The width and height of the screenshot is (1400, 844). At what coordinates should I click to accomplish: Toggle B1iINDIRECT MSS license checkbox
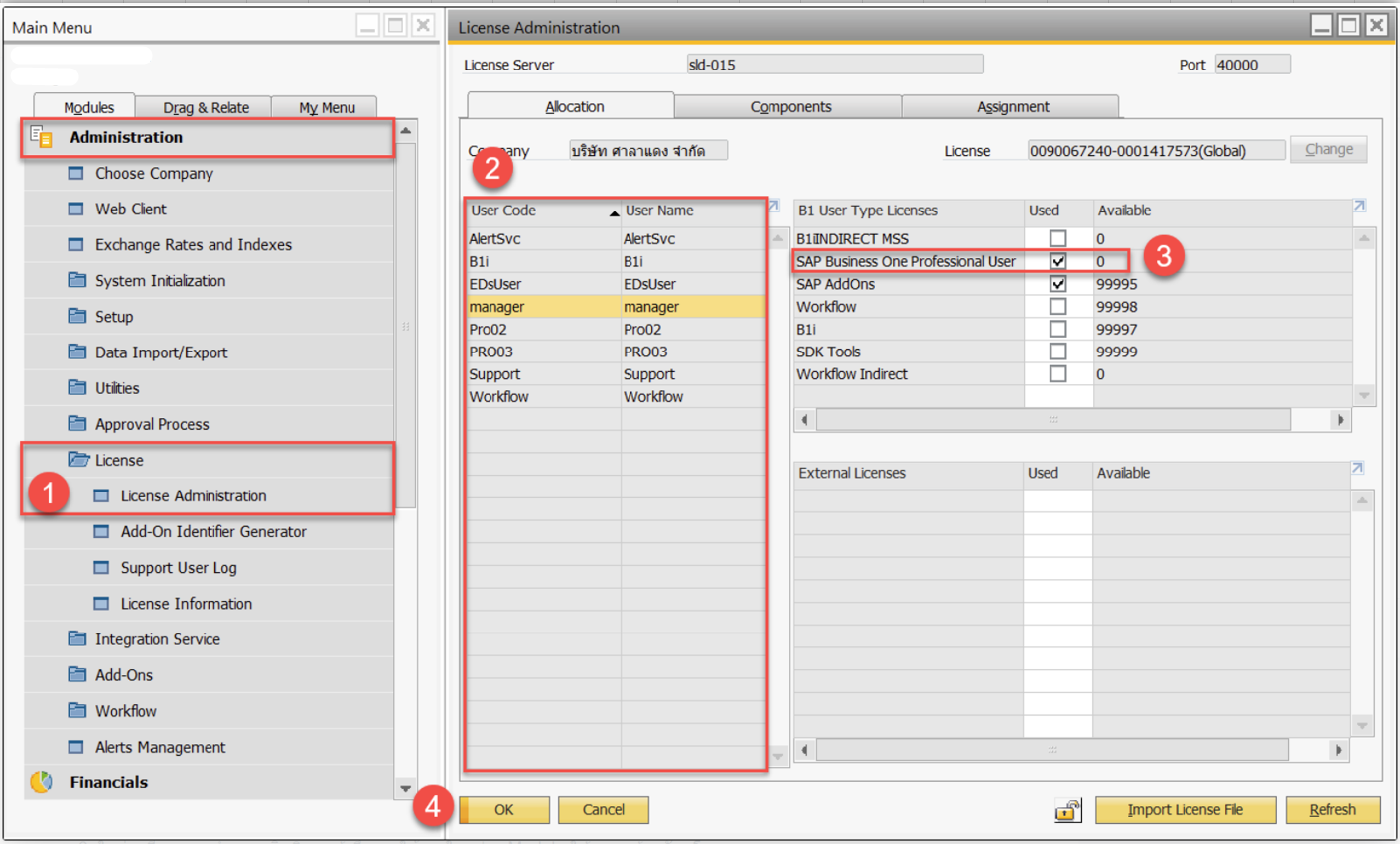click(x=1058, y=238)
